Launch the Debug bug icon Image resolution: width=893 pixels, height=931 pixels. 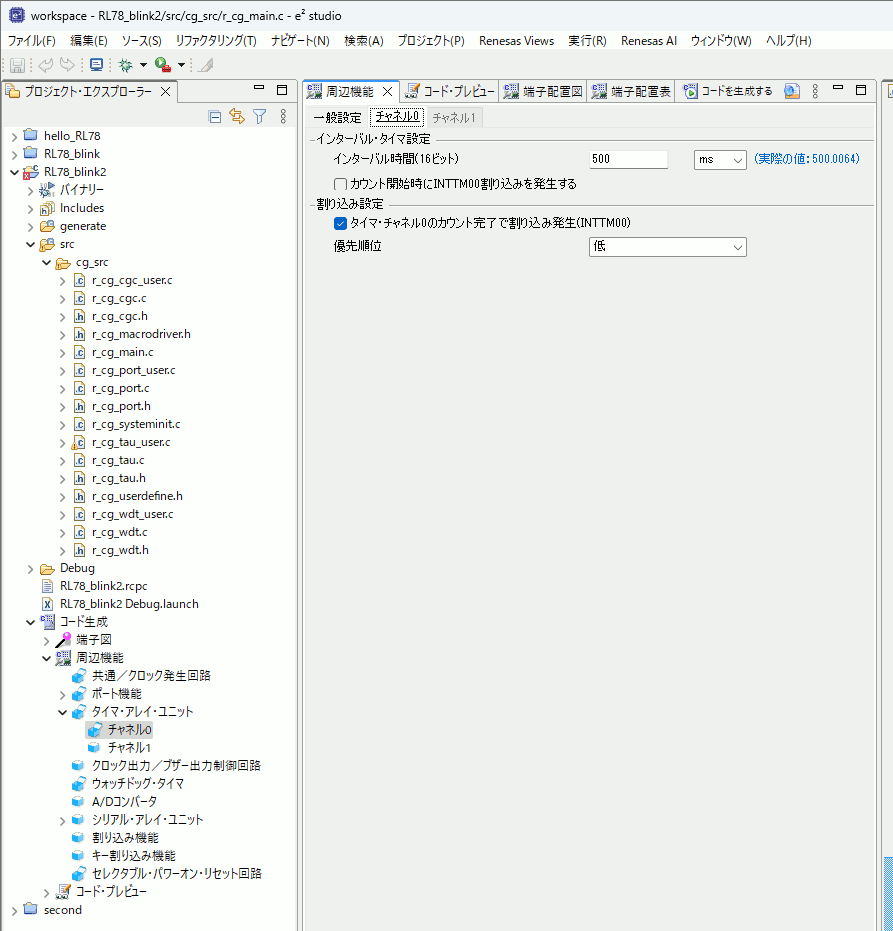coord(125,65)
